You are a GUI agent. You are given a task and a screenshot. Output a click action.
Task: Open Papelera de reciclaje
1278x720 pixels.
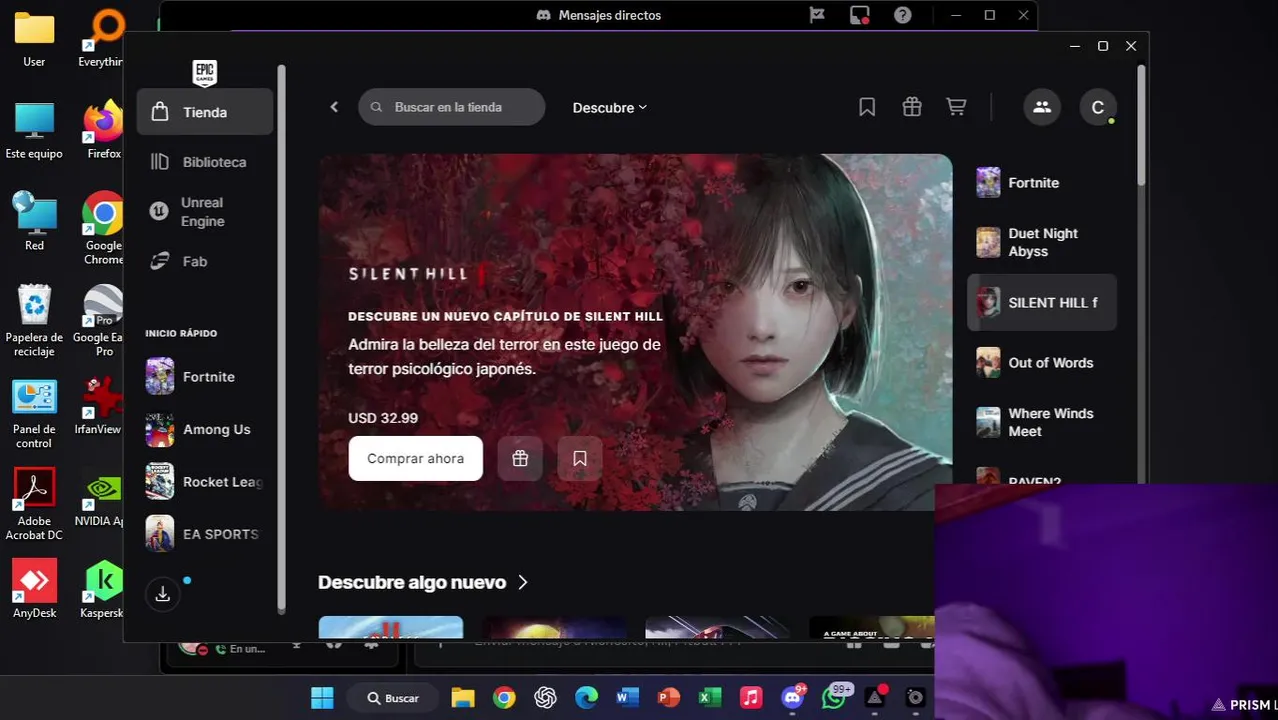click(x=34, y=321)
